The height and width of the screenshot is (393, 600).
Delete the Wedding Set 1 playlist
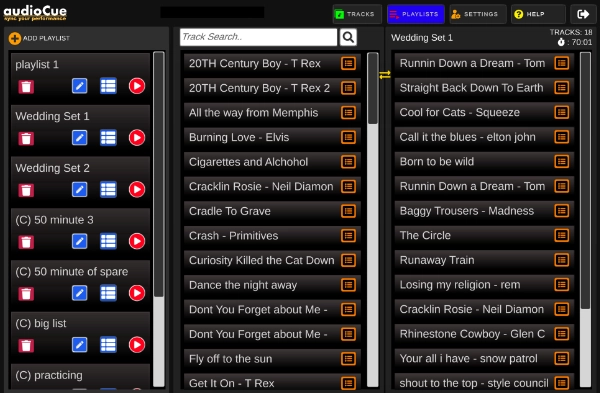tap(26, 138)
